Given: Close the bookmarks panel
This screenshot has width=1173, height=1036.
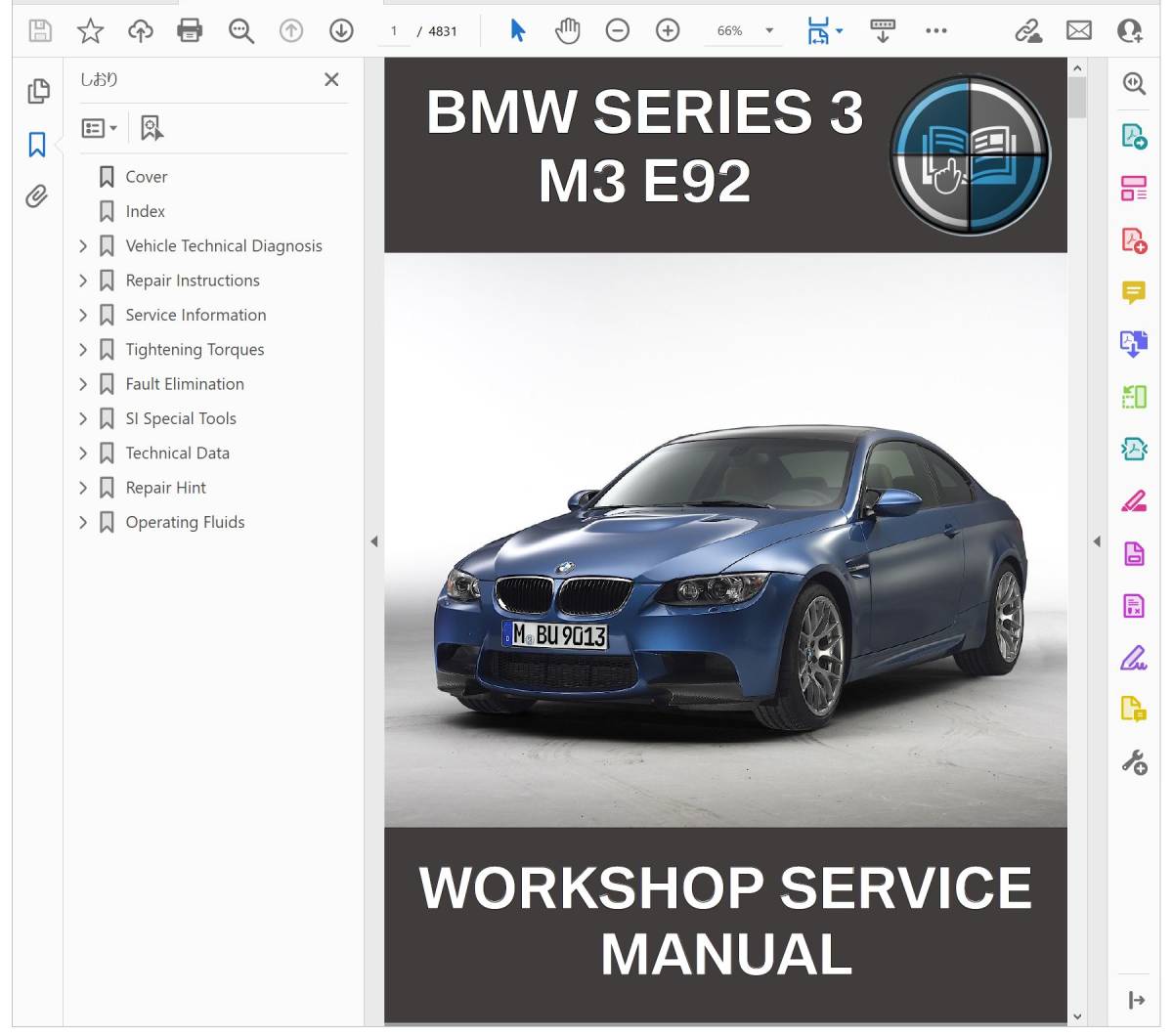Looking at the screenshot, I should click(331, 79).
